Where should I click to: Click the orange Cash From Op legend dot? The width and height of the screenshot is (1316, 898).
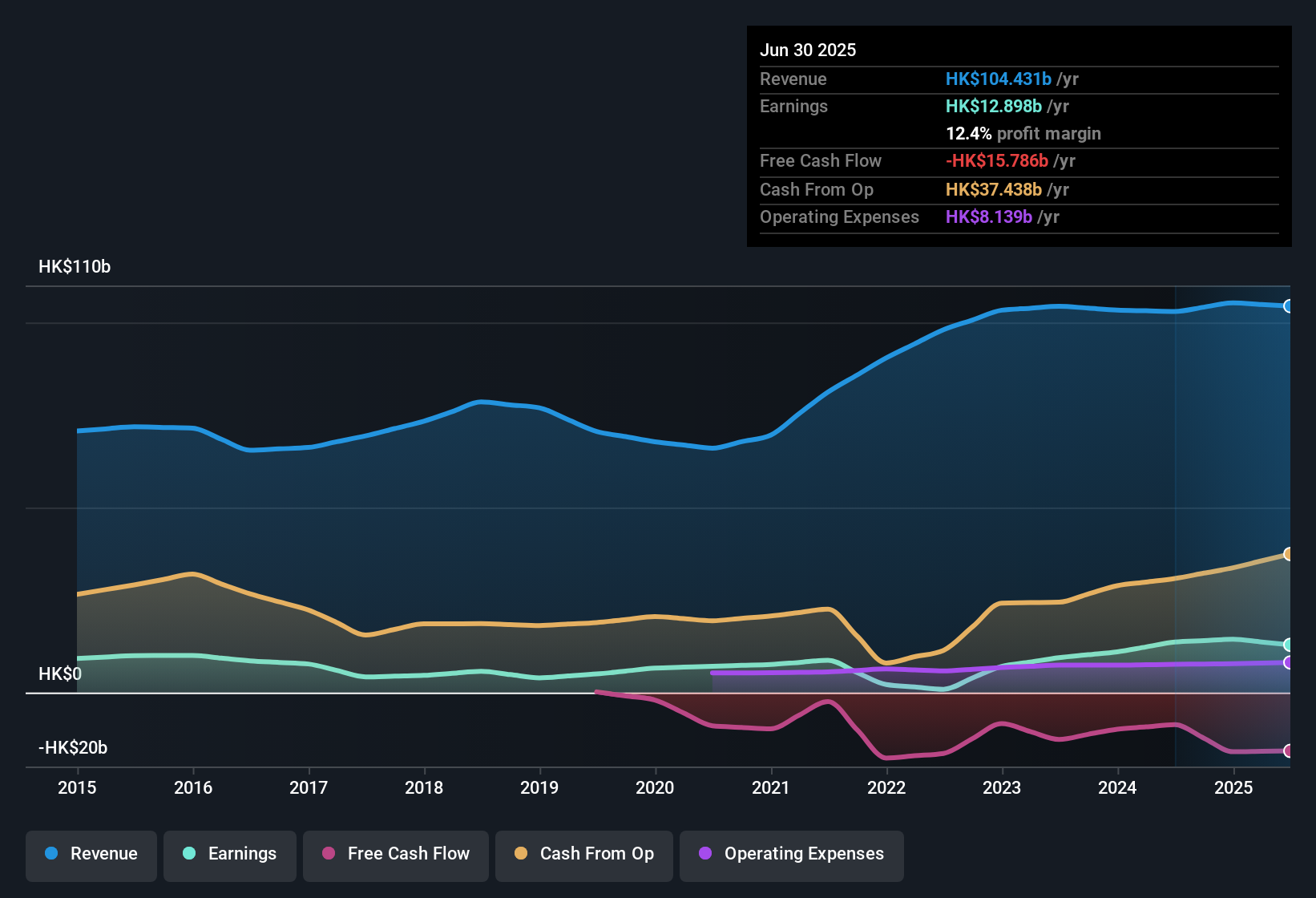pyautogui.click(x=521, y=854)
